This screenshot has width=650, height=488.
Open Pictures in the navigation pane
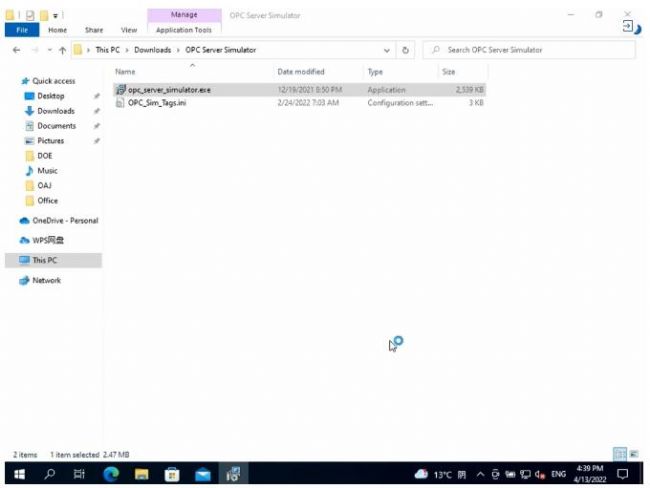click(51, 141)
